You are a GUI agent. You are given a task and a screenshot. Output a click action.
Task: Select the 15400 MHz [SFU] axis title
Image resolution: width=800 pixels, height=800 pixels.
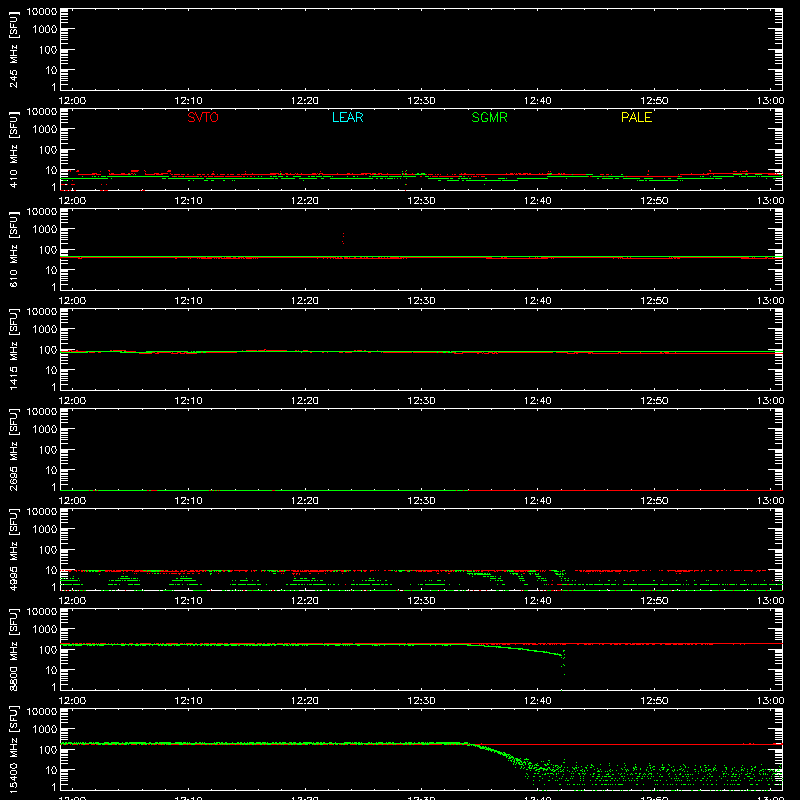tap(13, 749)
